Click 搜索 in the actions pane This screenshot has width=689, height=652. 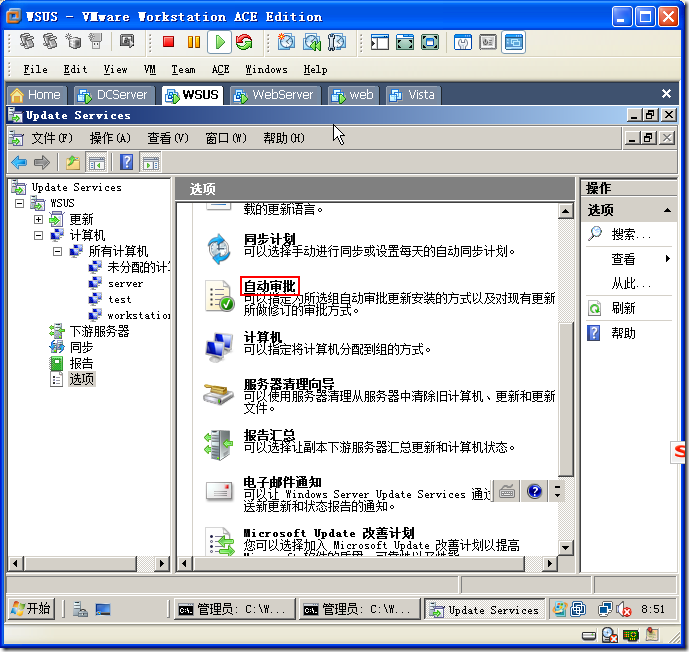coord(631,234)
